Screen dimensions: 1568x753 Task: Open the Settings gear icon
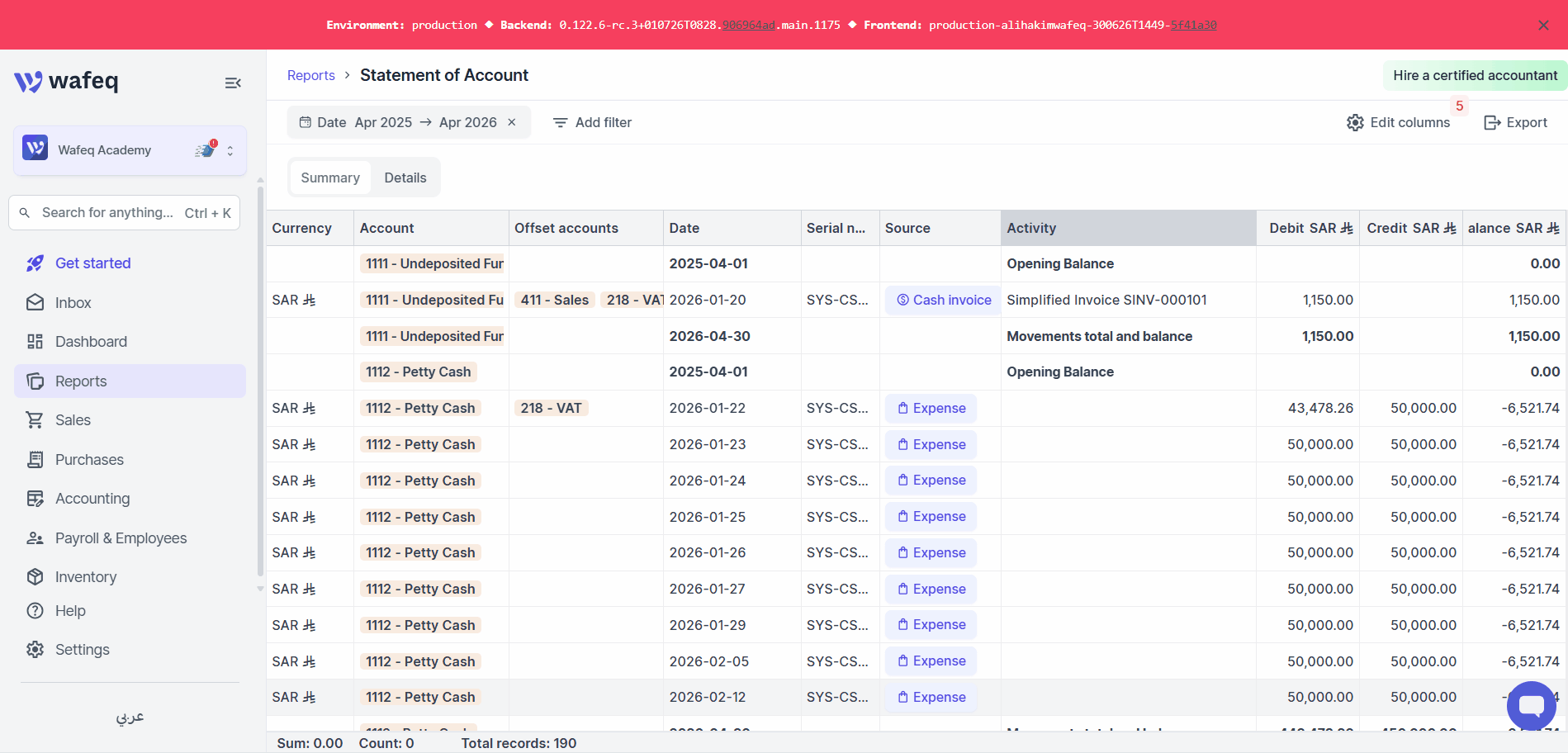click(35, 650)
